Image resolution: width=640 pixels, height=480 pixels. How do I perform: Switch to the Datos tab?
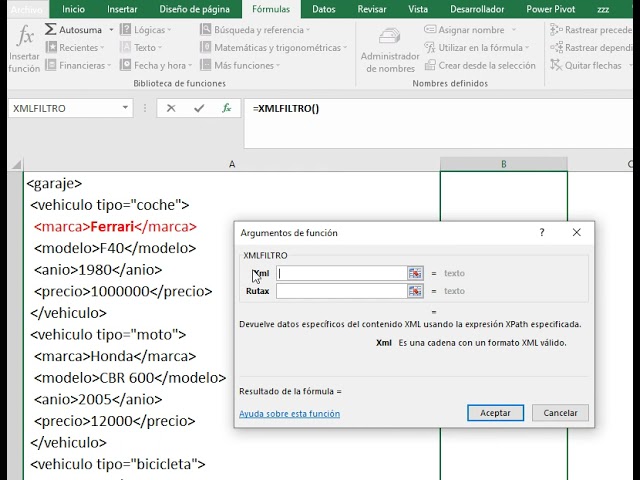pyautogui.click(x=324, y=9)
